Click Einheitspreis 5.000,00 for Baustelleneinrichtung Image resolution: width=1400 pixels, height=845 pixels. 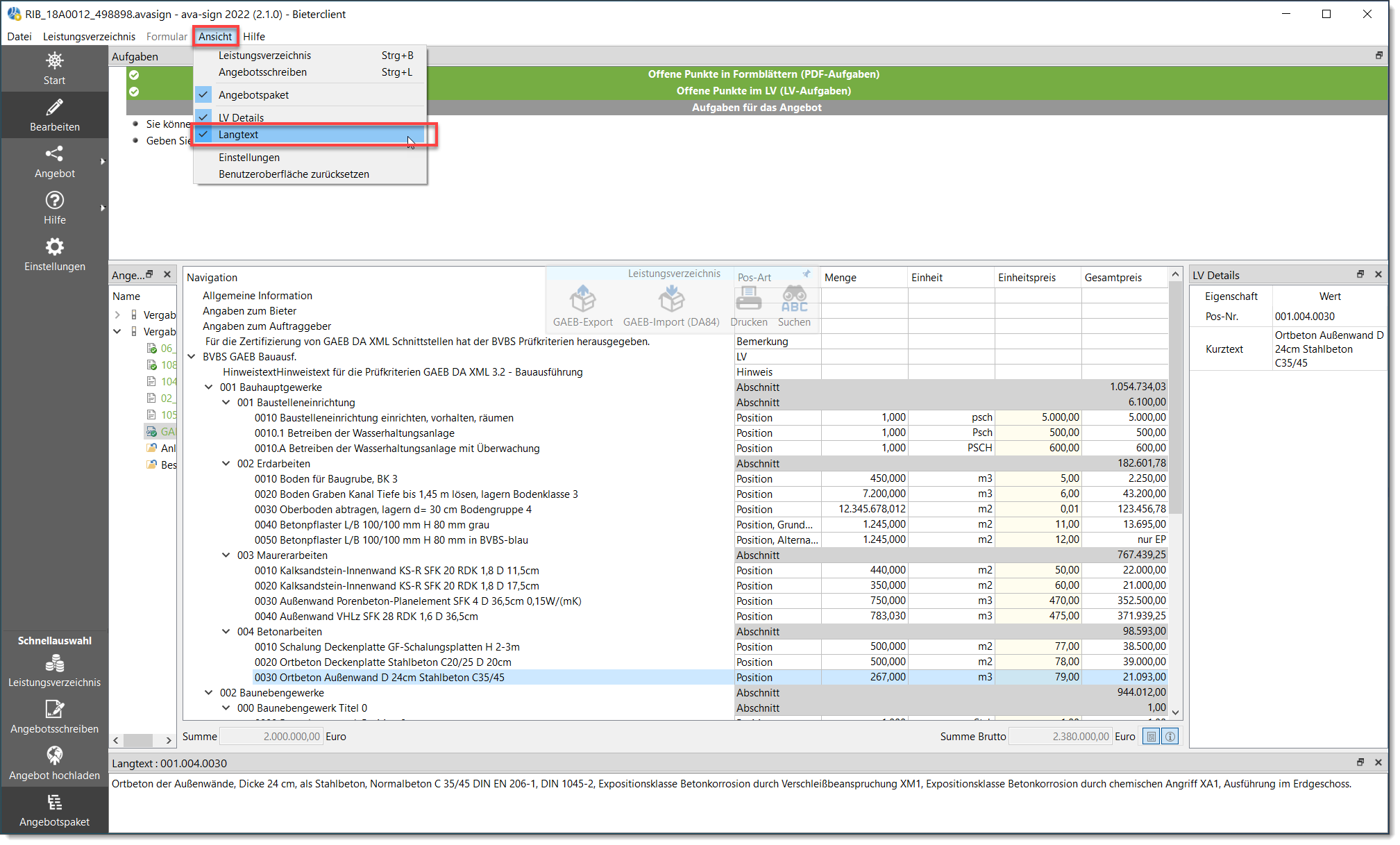coord(1038,417)
